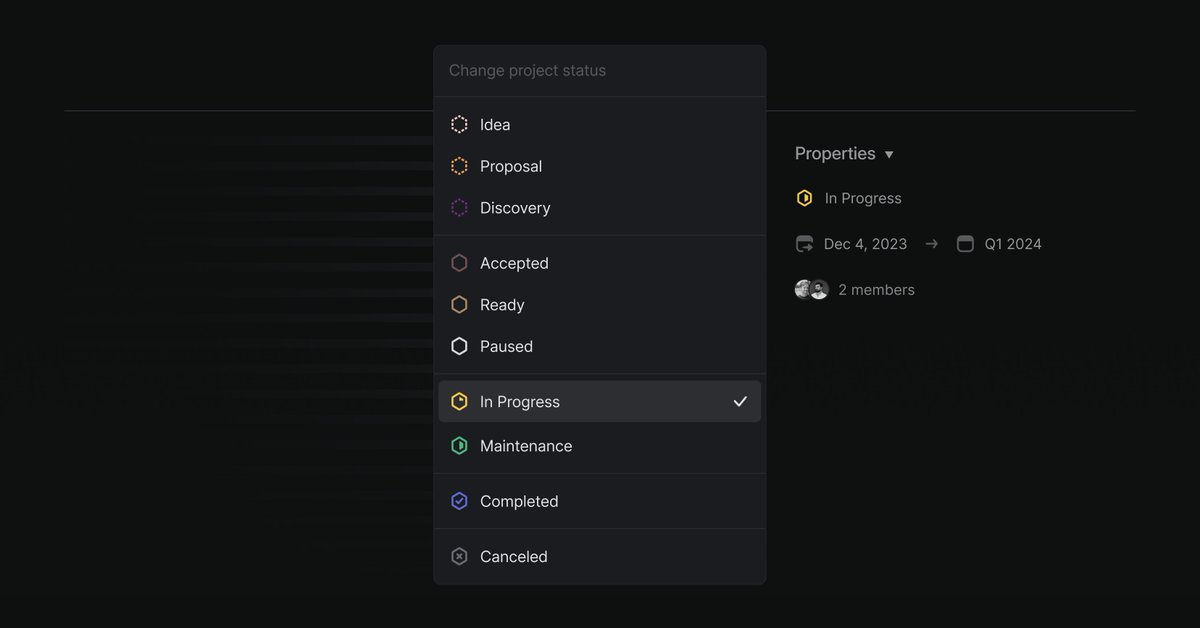1200x628 pixels.
Task: Choose Completed in the status list
Action: pos(519,501)
